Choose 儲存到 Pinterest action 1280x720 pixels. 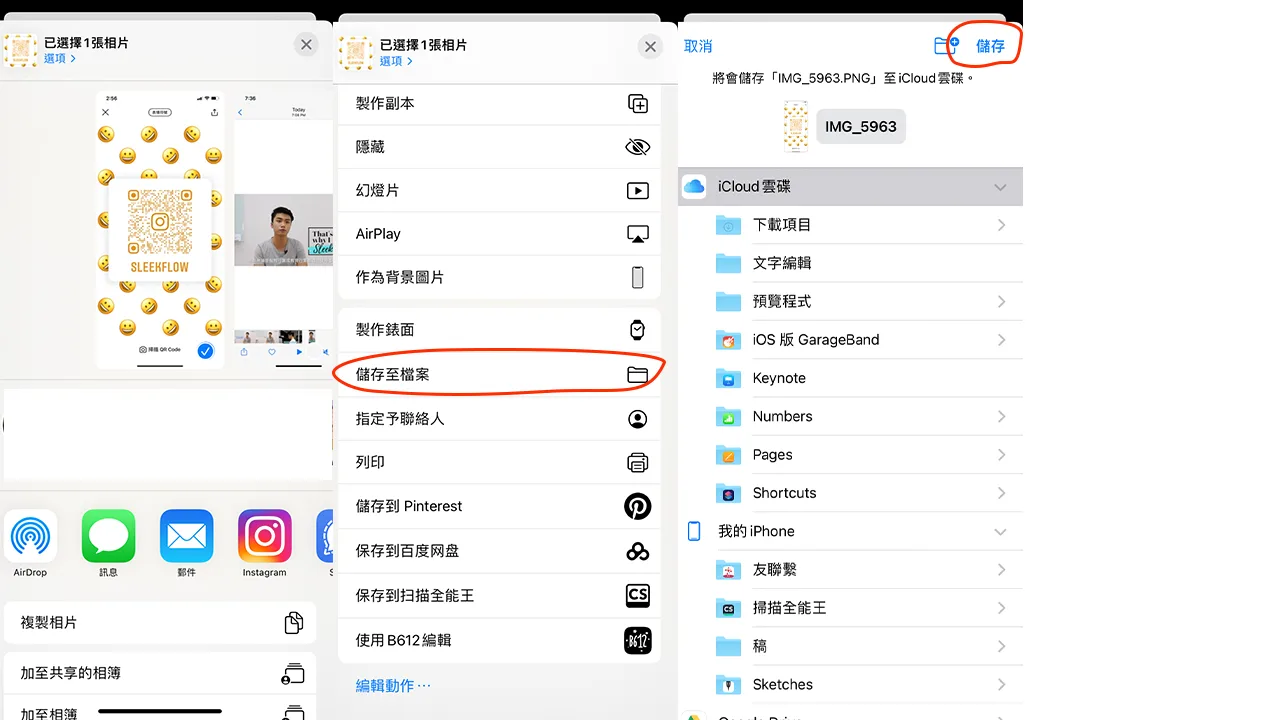click(499, 506)
